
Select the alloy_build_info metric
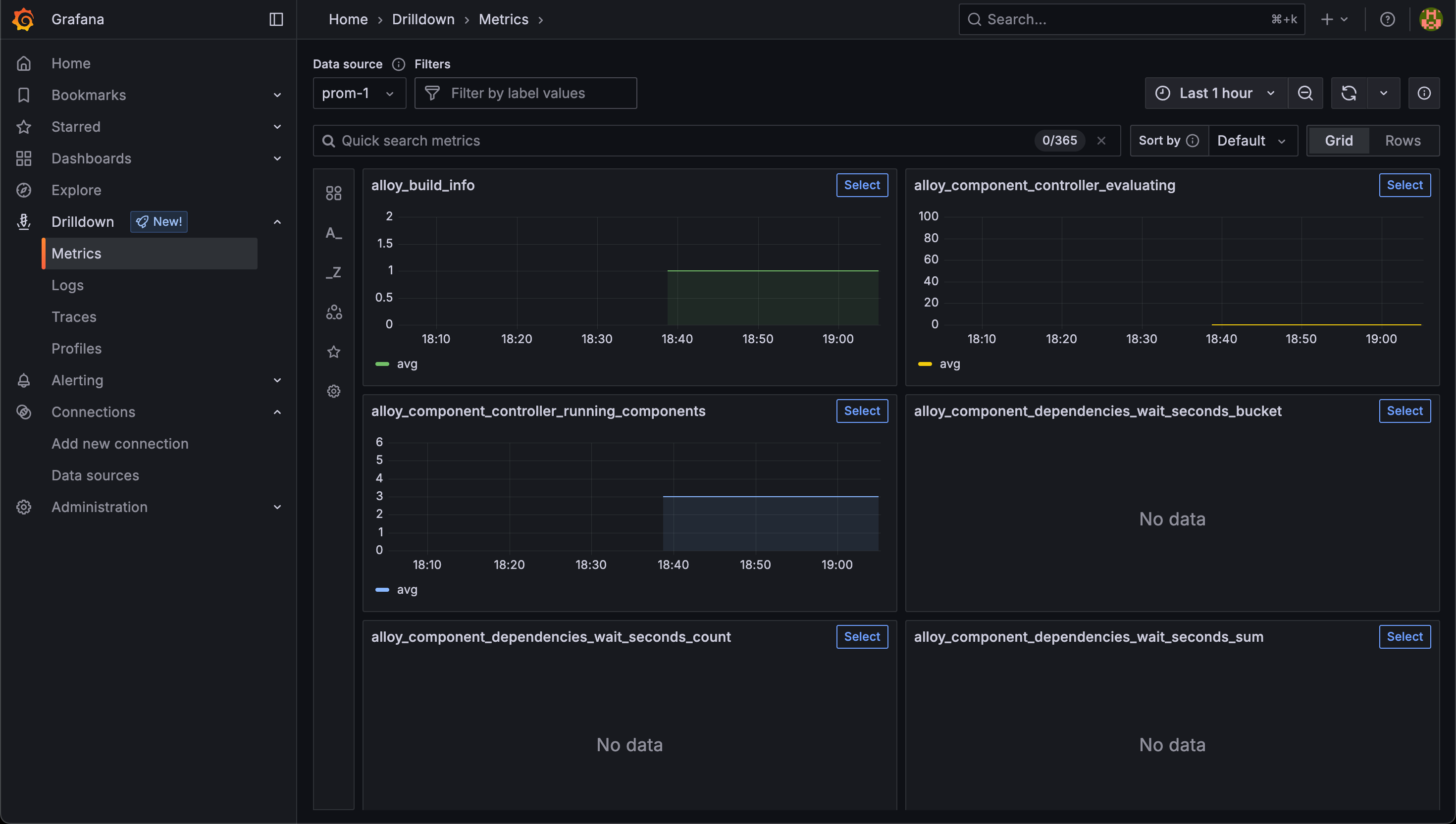pos(862,185)
